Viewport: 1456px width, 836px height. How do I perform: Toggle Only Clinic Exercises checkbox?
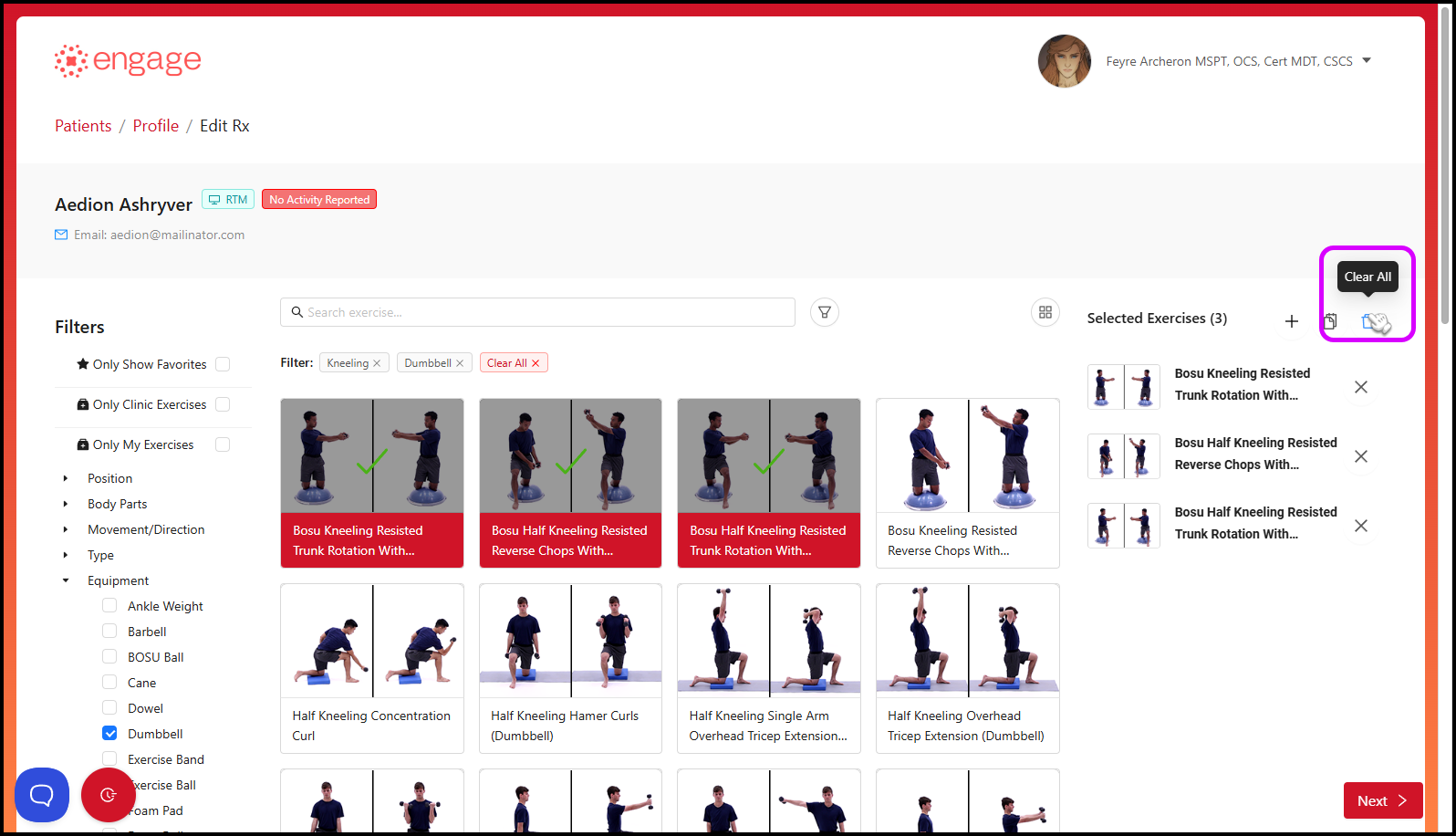point(223,404)
